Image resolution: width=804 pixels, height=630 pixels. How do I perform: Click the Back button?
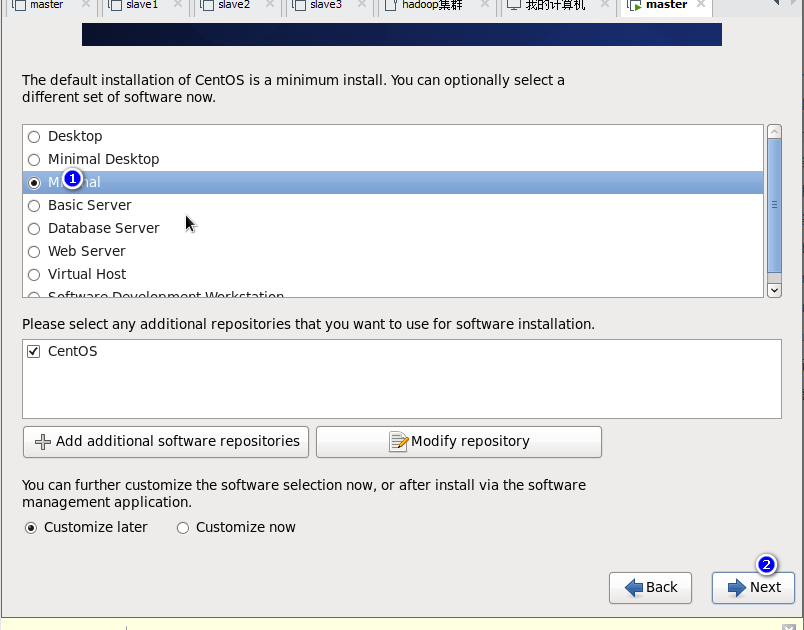650,587
